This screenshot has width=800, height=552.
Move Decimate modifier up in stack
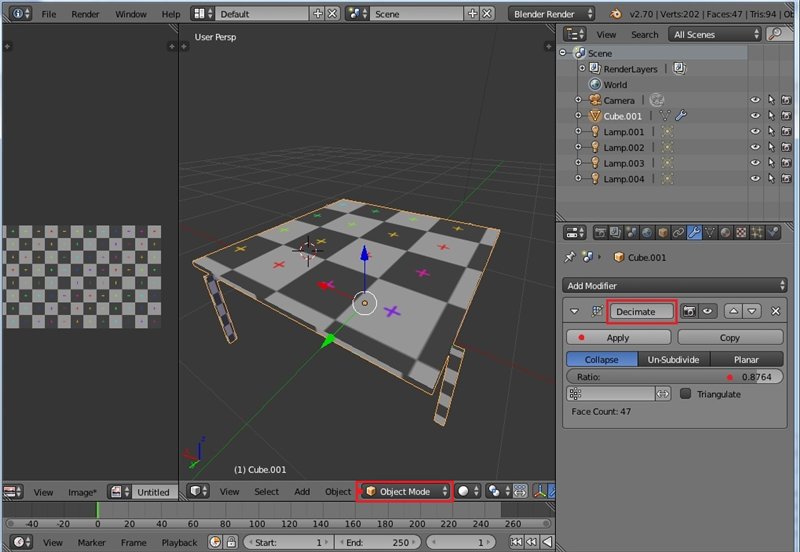point(733,312)
